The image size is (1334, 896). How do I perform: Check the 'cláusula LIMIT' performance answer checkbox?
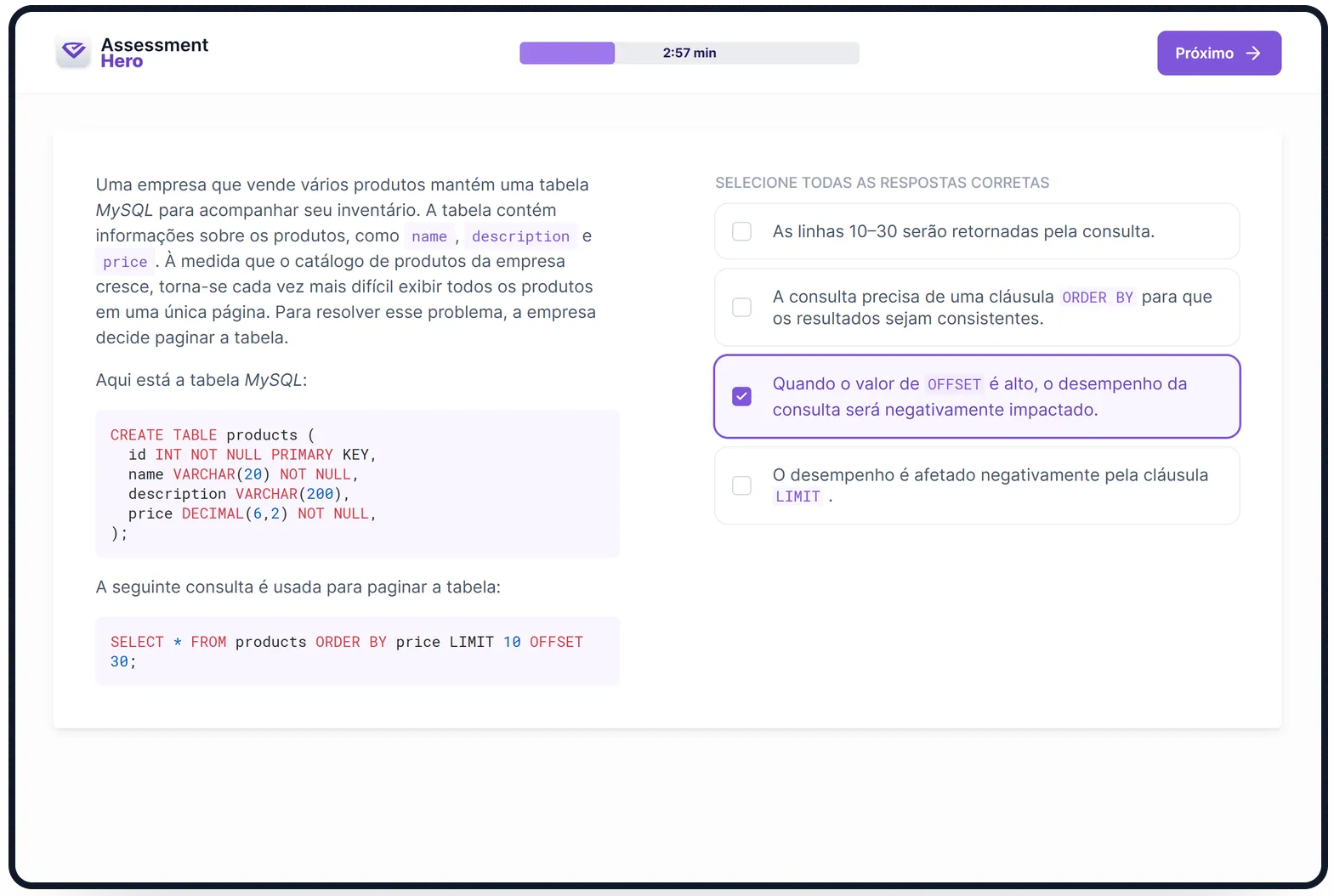741,485
